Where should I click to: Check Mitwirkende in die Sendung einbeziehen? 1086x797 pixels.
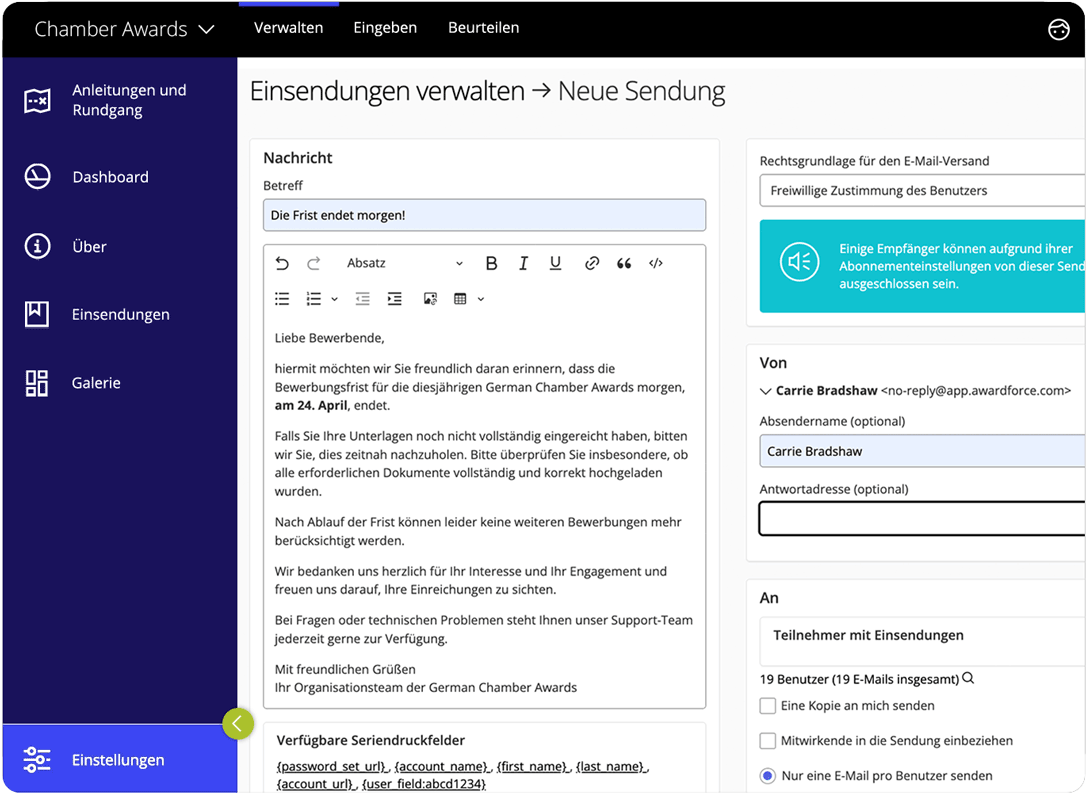[767, 741]
